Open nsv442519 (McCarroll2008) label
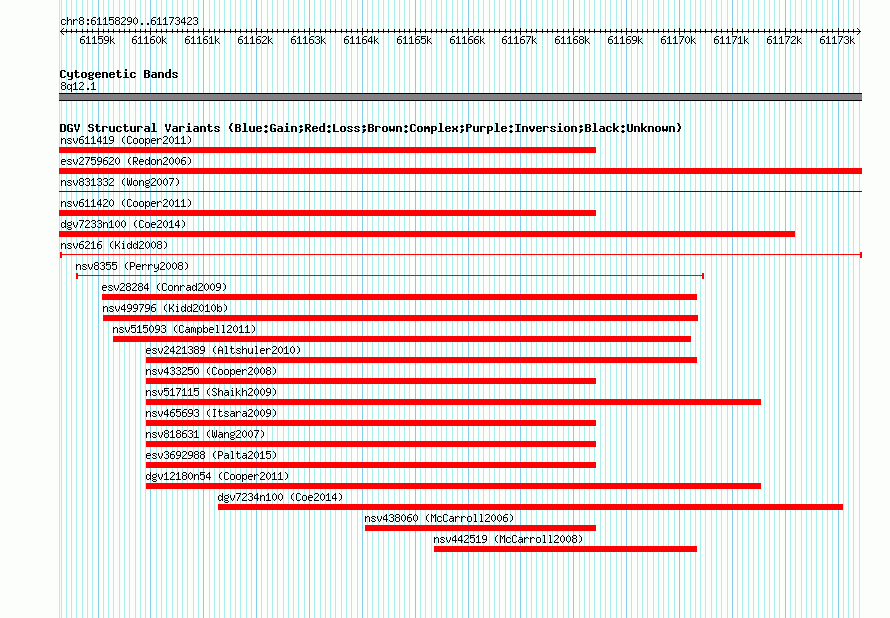The image size is (890, 618). (509, 539)
